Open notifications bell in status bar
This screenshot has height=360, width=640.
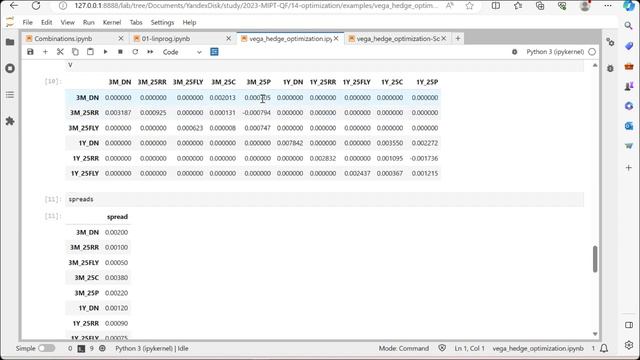[x=604, y=348]
